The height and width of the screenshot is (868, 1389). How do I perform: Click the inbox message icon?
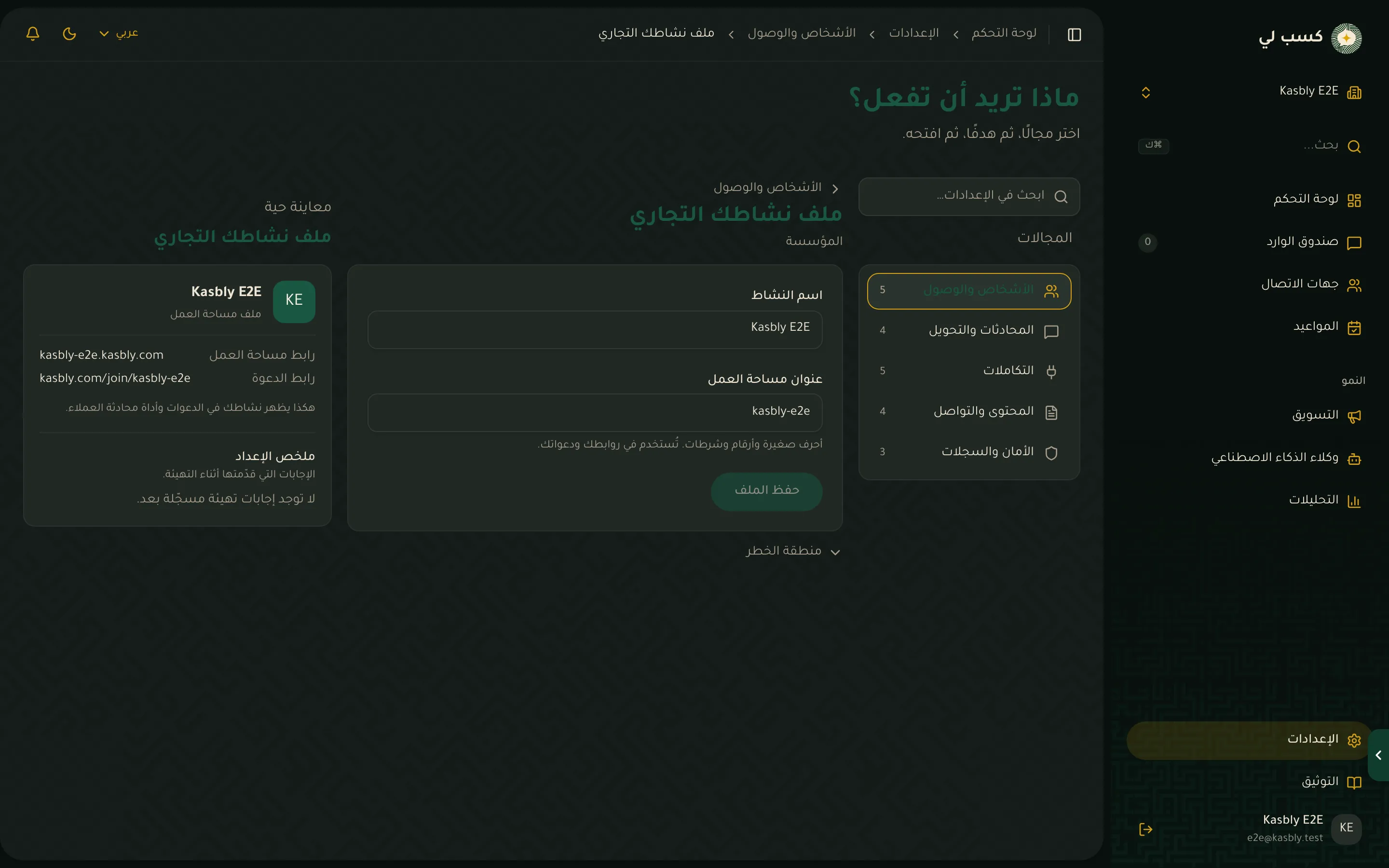[x=1354, y=243]
